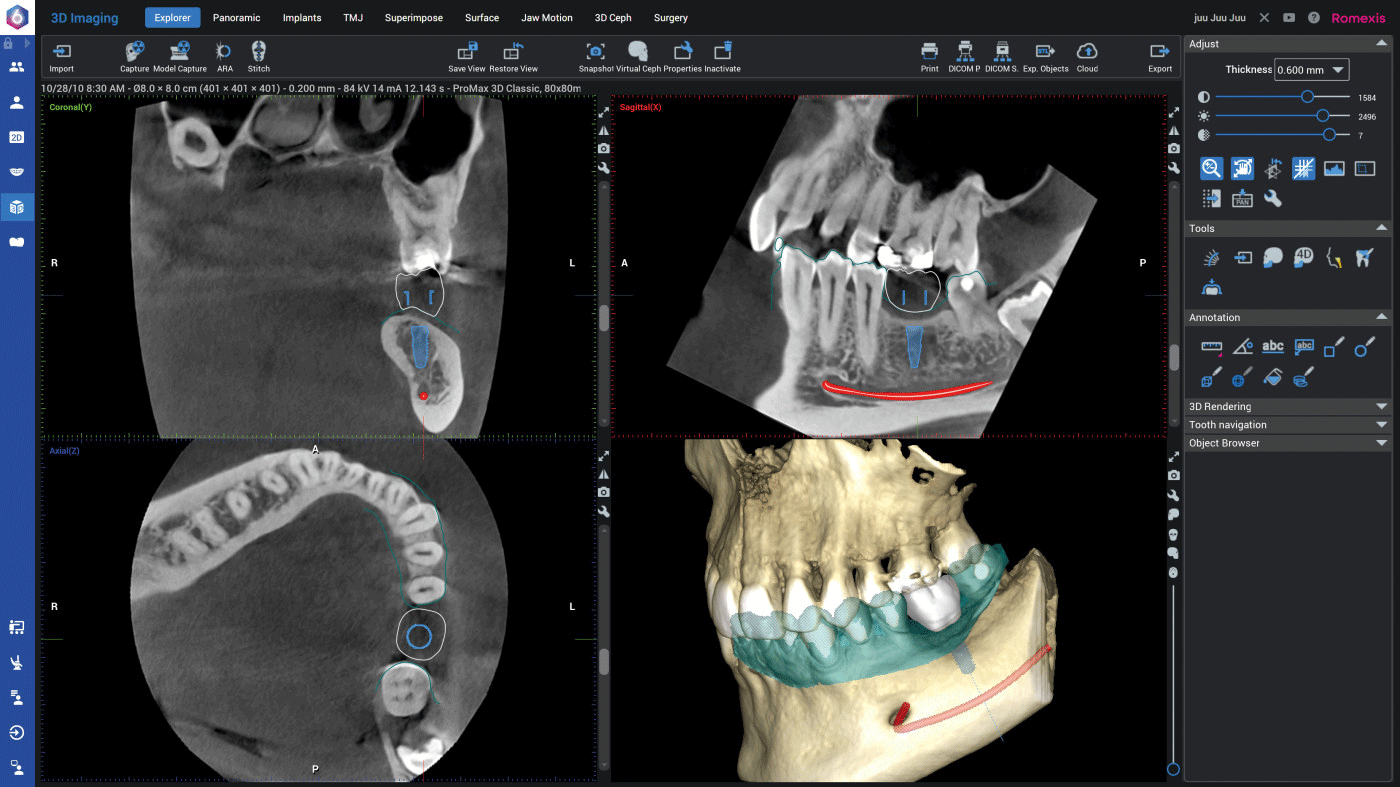1400x787 pixels.
Task: Click the Export button
Action: pos(1159,56)
